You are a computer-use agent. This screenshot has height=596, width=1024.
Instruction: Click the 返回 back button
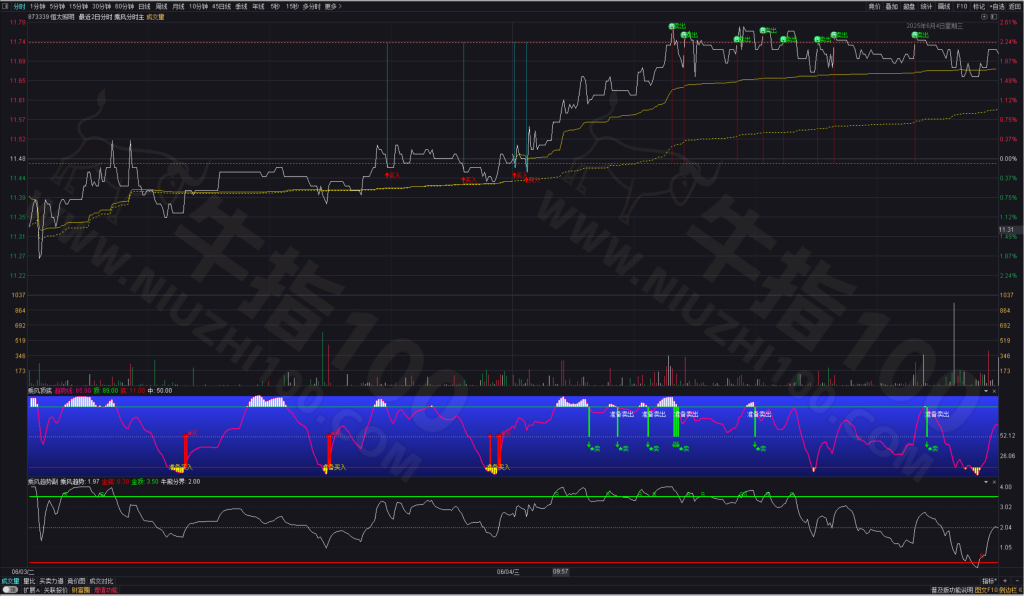click(x=1014, y=7)
